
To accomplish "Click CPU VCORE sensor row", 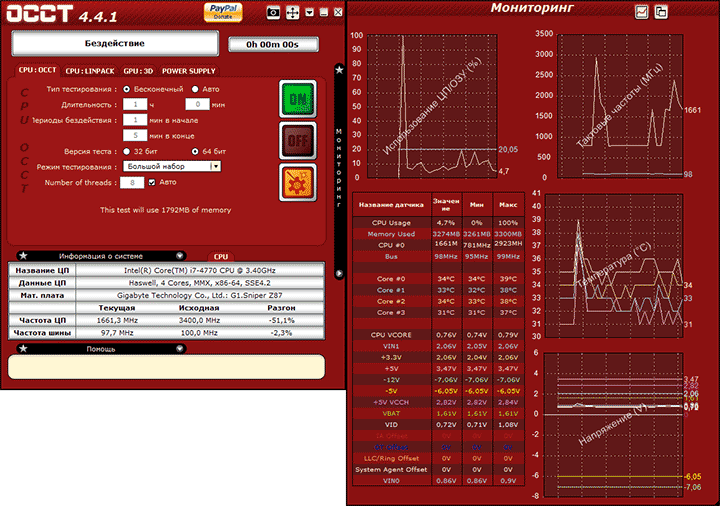I will [439, 335].
